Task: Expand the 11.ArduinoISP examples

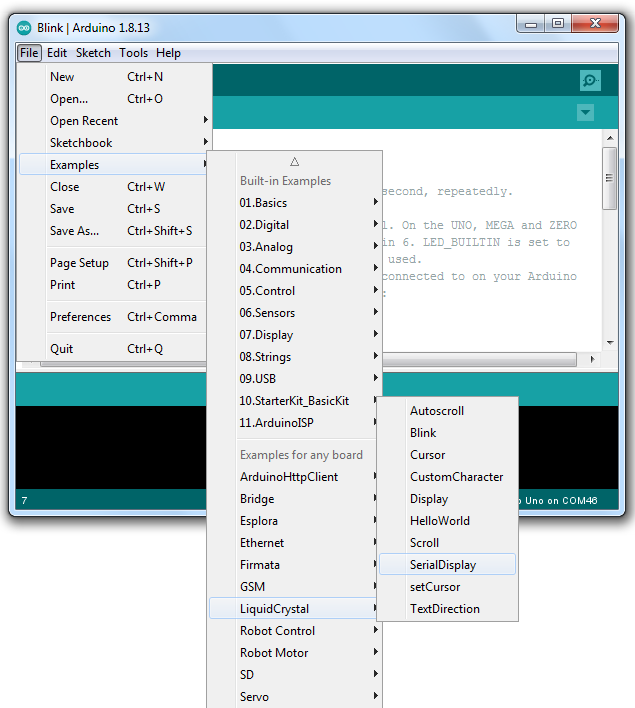Action: tap(294, 423)
